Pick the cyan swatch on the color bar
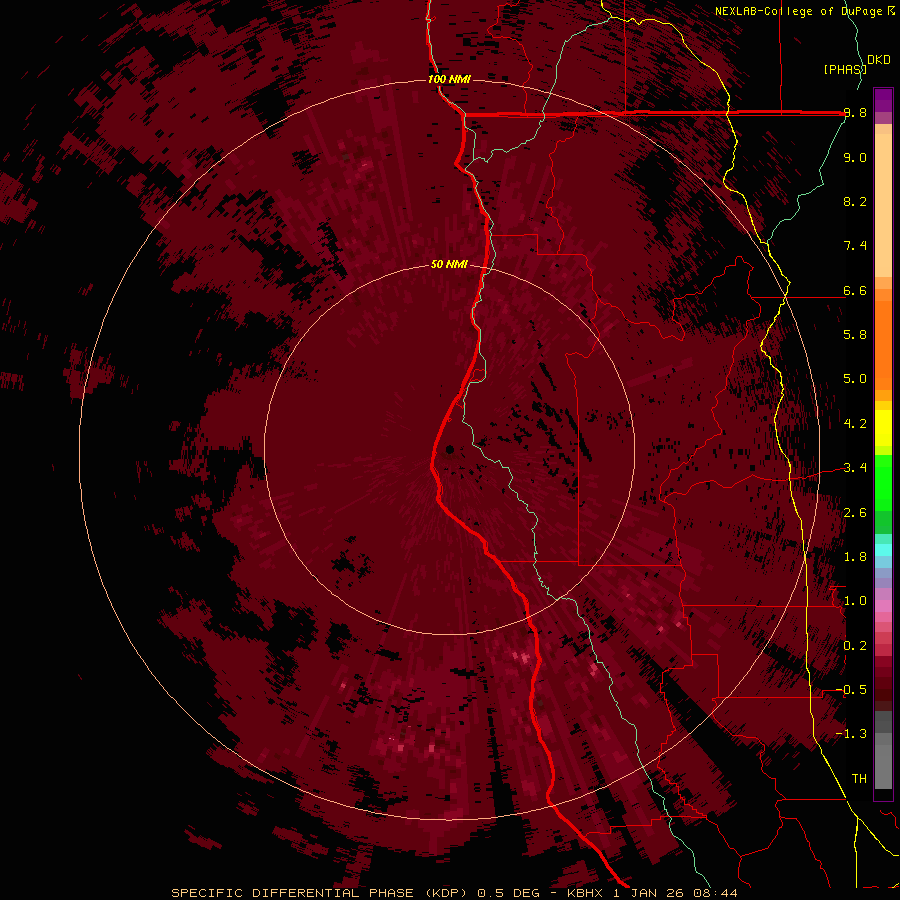900x900 pixels. pyautogui.click(x=883, y=549)
